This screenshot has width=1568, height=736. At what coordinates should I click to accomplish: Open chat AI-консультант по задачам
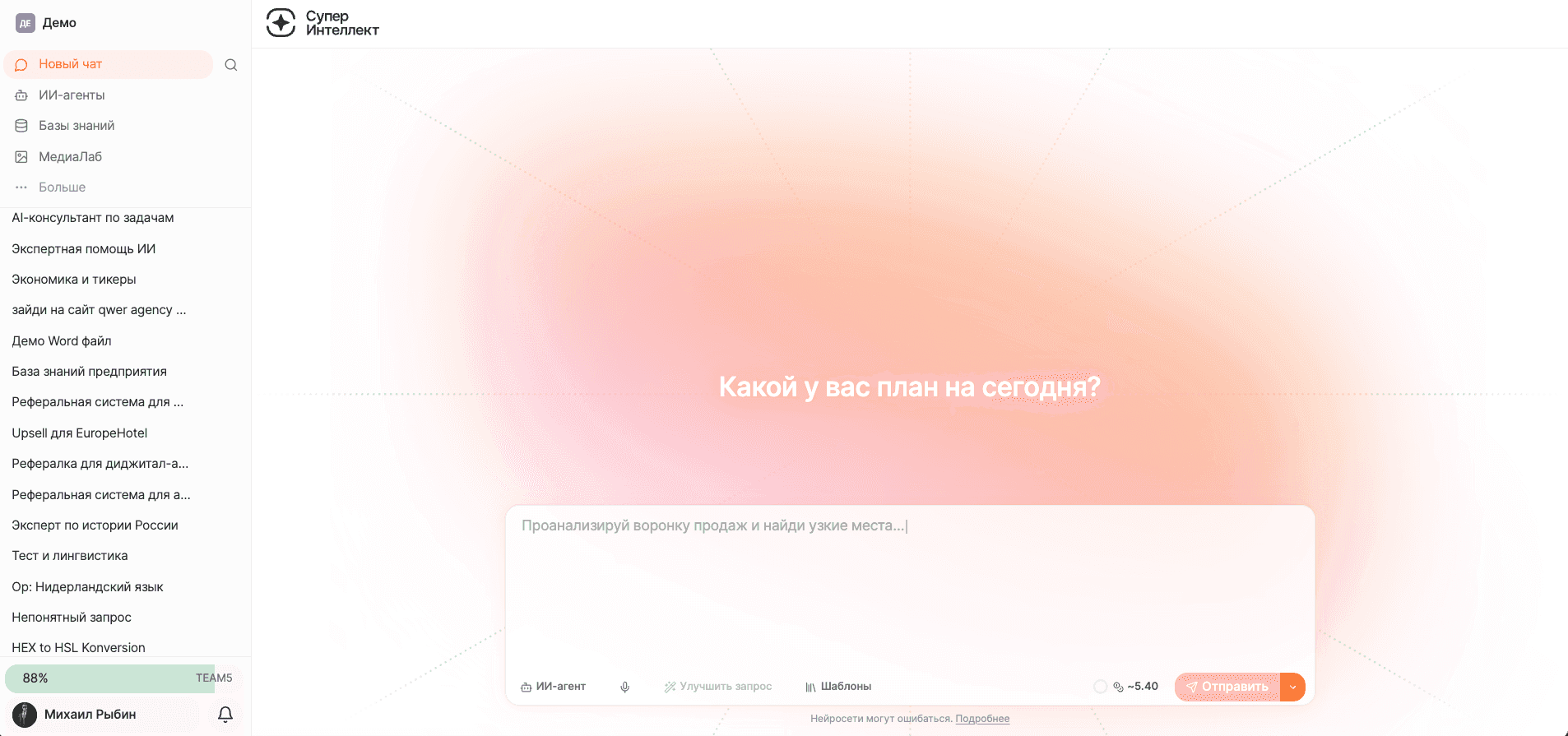click(x=93, y=218)
